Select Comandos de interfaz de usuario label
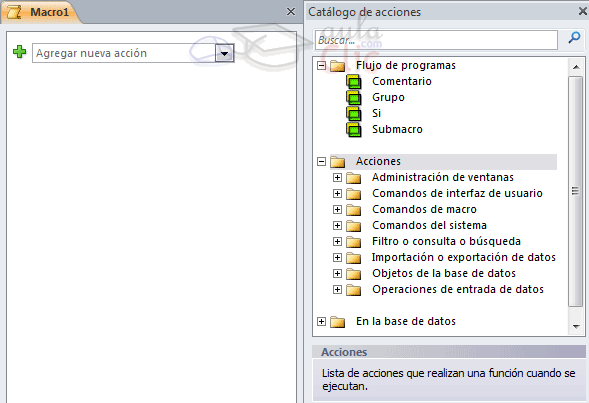Image resolution: width=589 pixels, height=403 pixels. click(x=457, y=193)
